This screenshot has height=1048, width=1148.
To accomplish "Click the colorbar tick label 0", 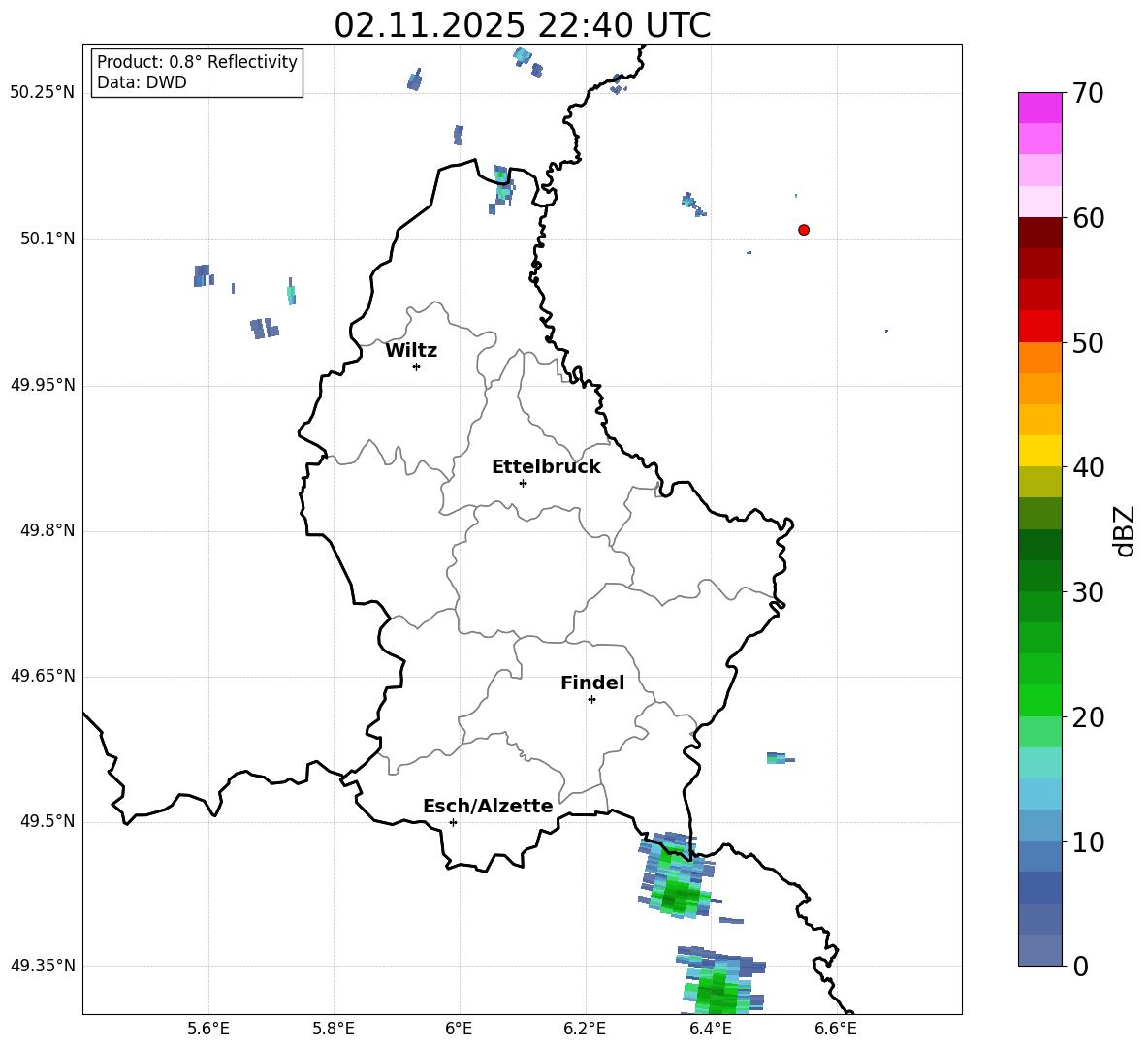I will coord(1081,966).
